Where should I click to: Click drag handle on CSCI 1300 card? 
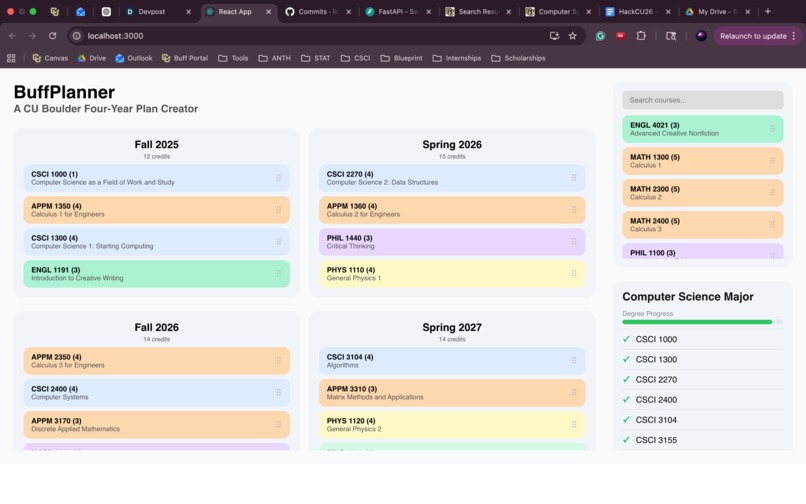[x=279, y=242]
